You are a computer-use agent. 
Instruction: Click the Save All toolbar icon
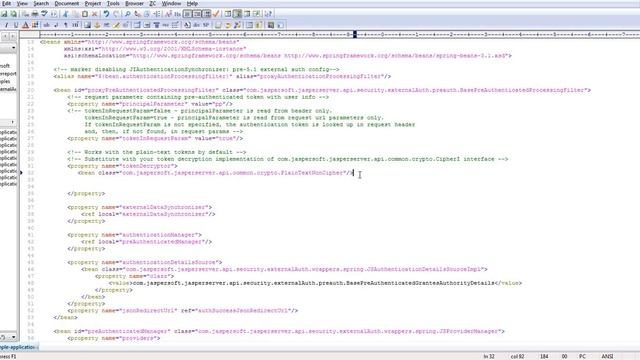pyautogui.click(x=13, y=14)
